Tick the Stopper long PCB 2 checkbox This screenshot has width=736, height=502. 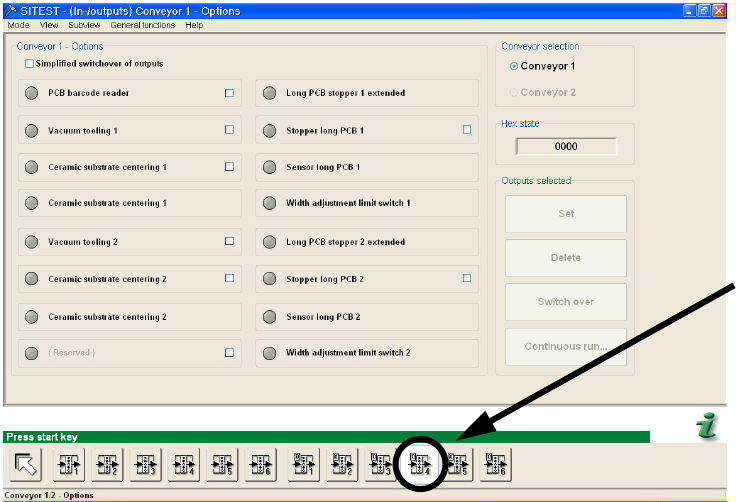click(x=467, y=278)
